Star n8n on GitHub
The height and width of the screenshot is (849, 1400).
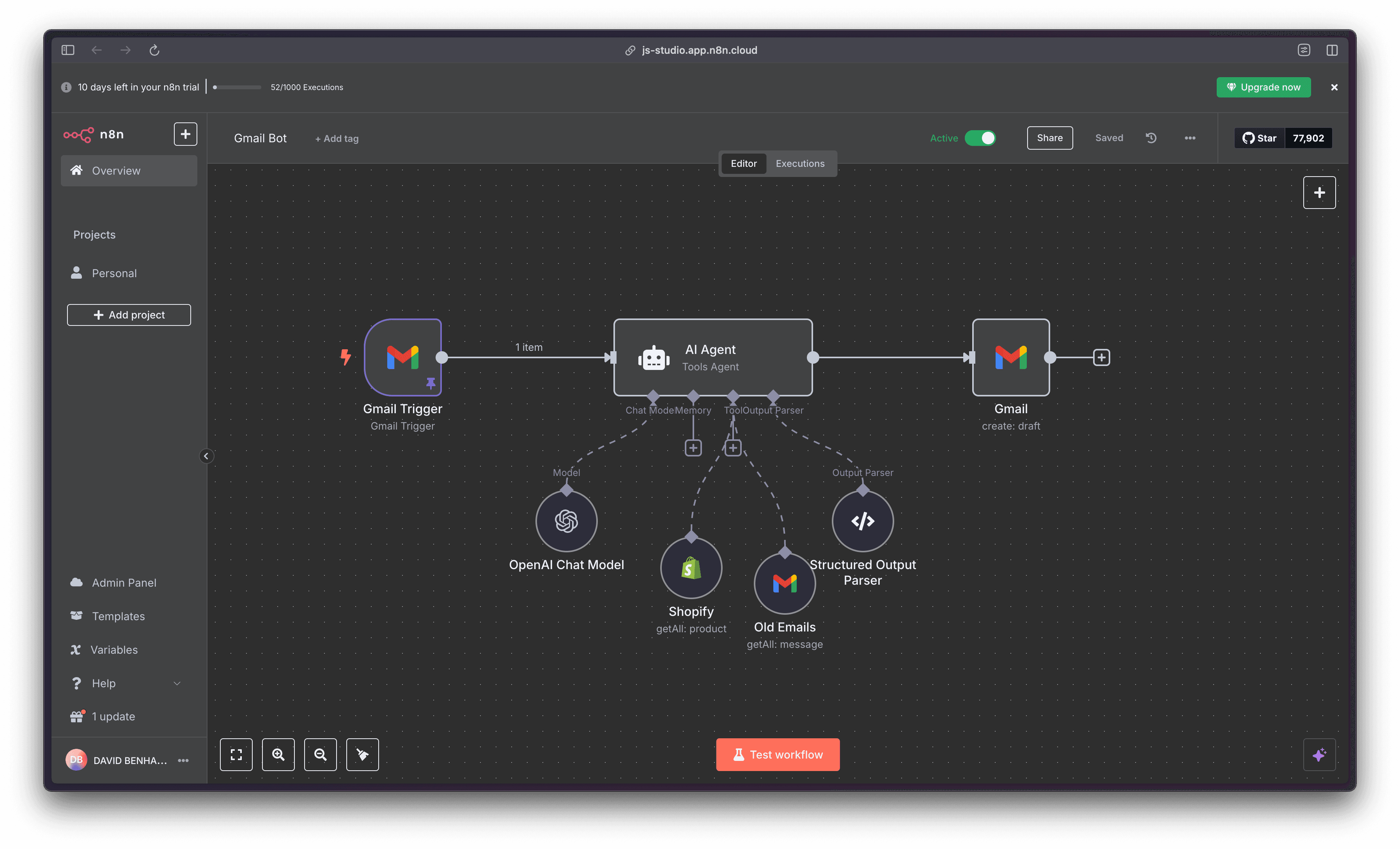(x=1260, y=138)
